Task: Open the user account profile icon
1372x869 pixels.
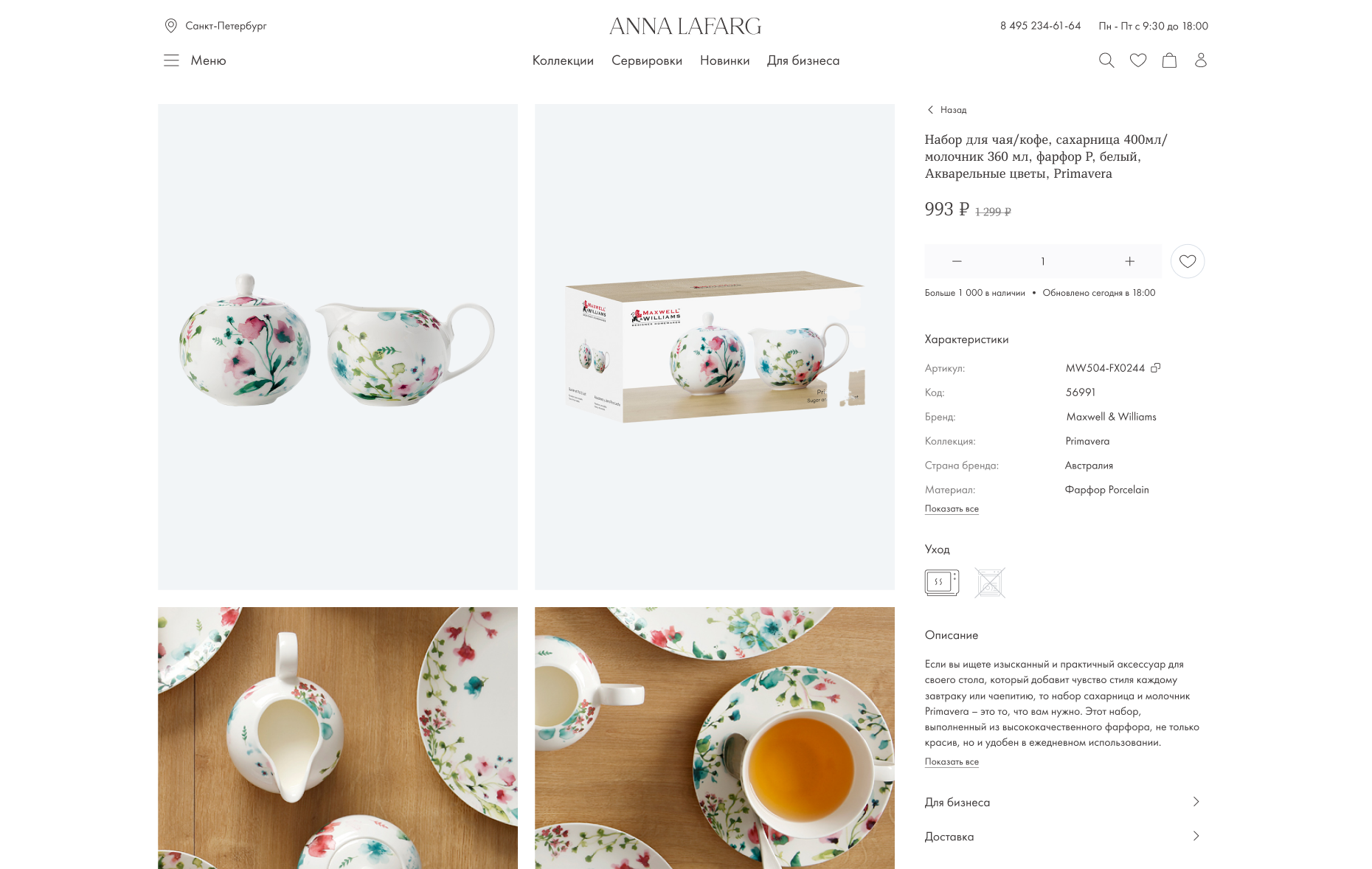Action: pos(1201,60)
